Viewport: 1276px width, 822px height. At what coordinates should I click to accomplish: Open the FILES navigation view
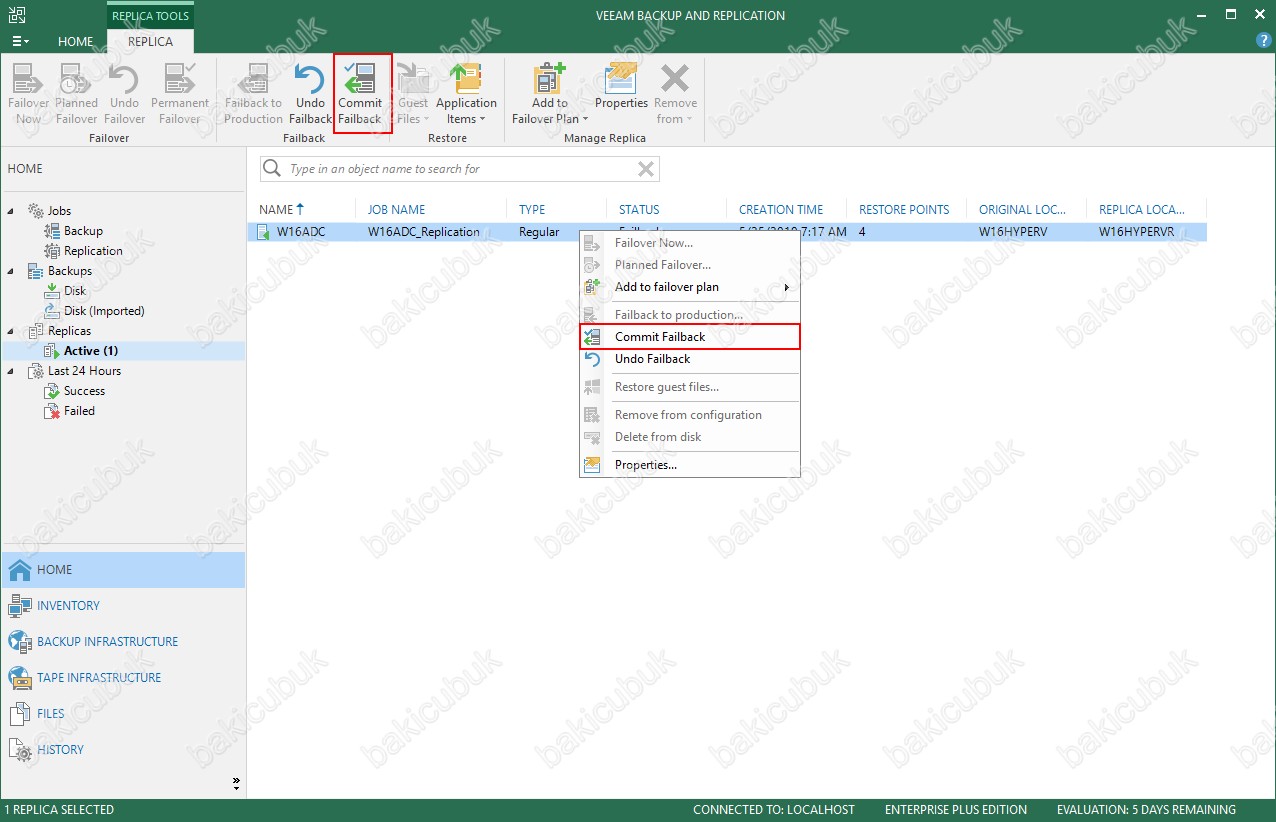pos(123,714)
